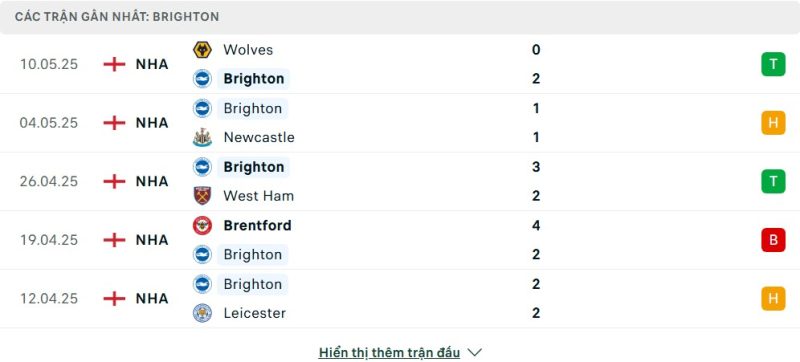Open the 12.04.25 Brighton vs Leicester match row
Screen dimensions: 800x362
(400, 298)
